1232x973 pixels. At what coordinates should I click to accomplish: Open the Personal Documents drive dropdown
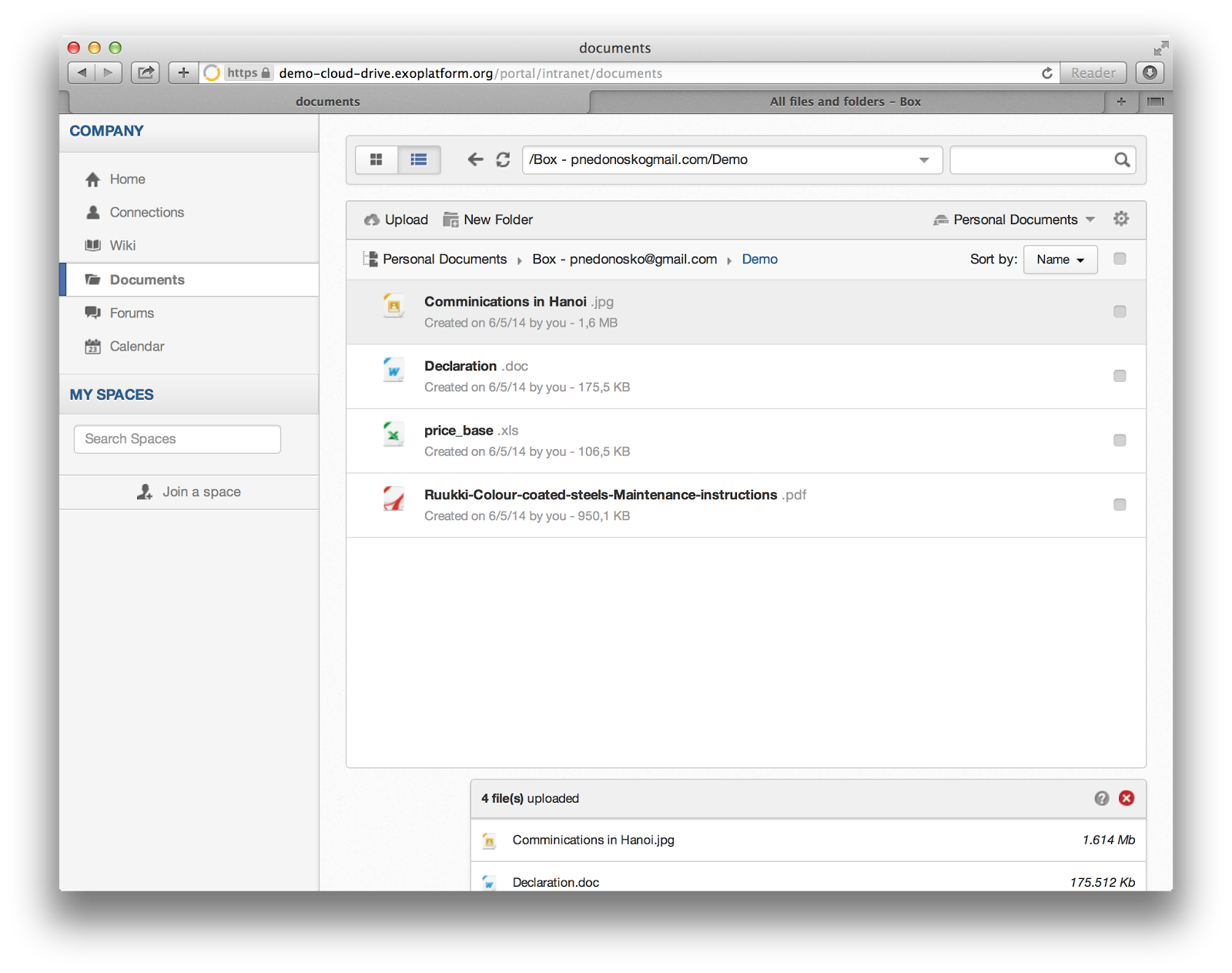pyautogui.click(x=1013, y=220)
